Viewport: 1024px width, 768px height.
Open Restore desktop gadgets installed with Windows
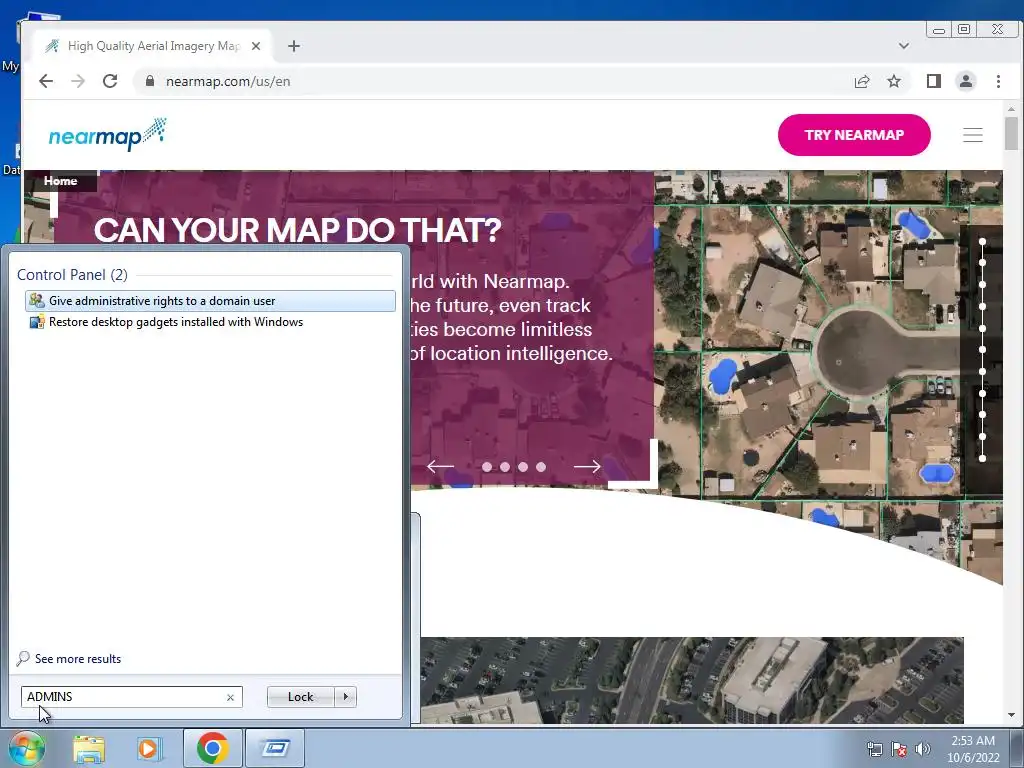[x=210, y=322]
